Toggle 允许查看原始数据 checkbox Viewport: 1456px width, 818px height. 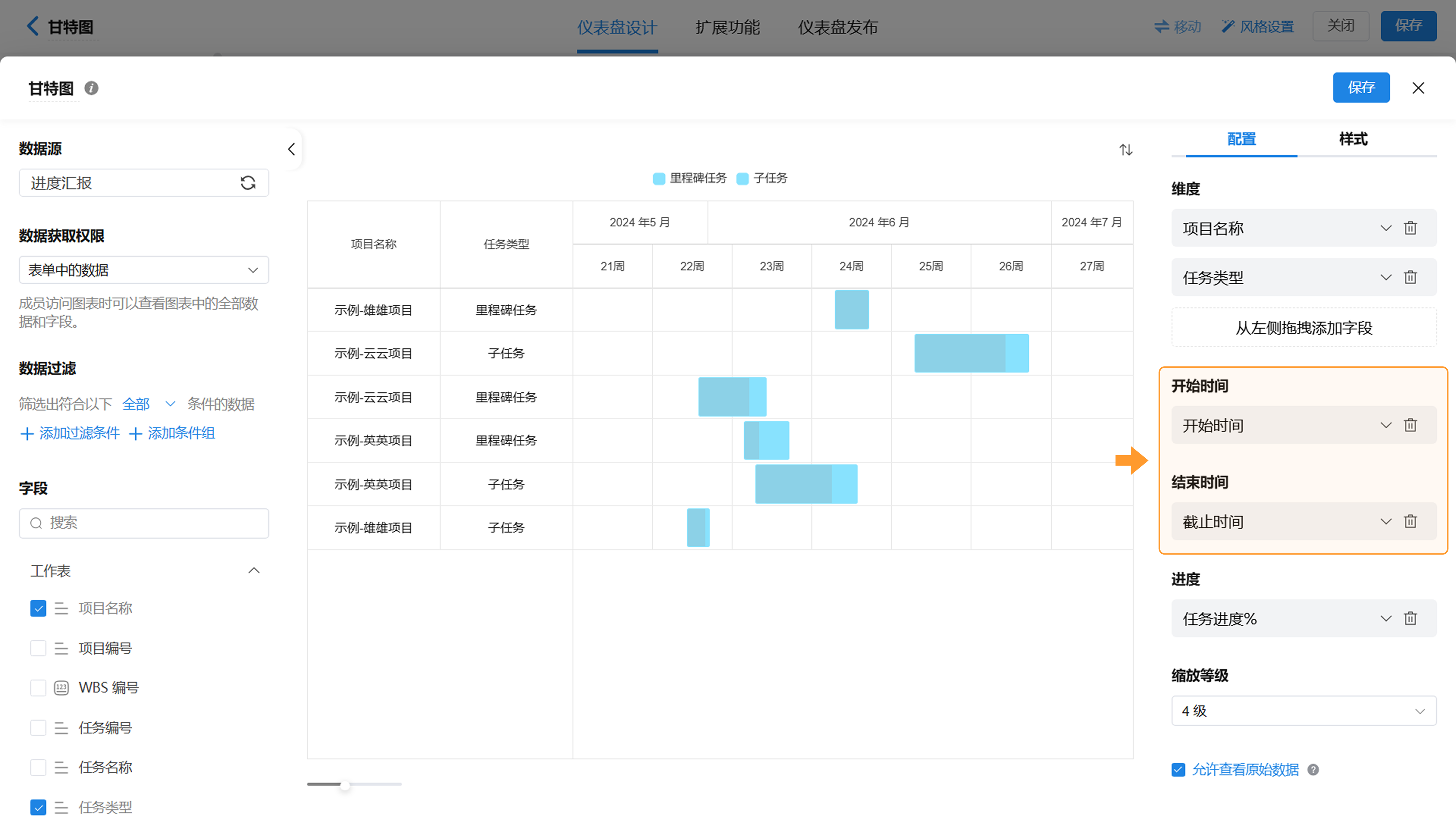click(1178, 770)
